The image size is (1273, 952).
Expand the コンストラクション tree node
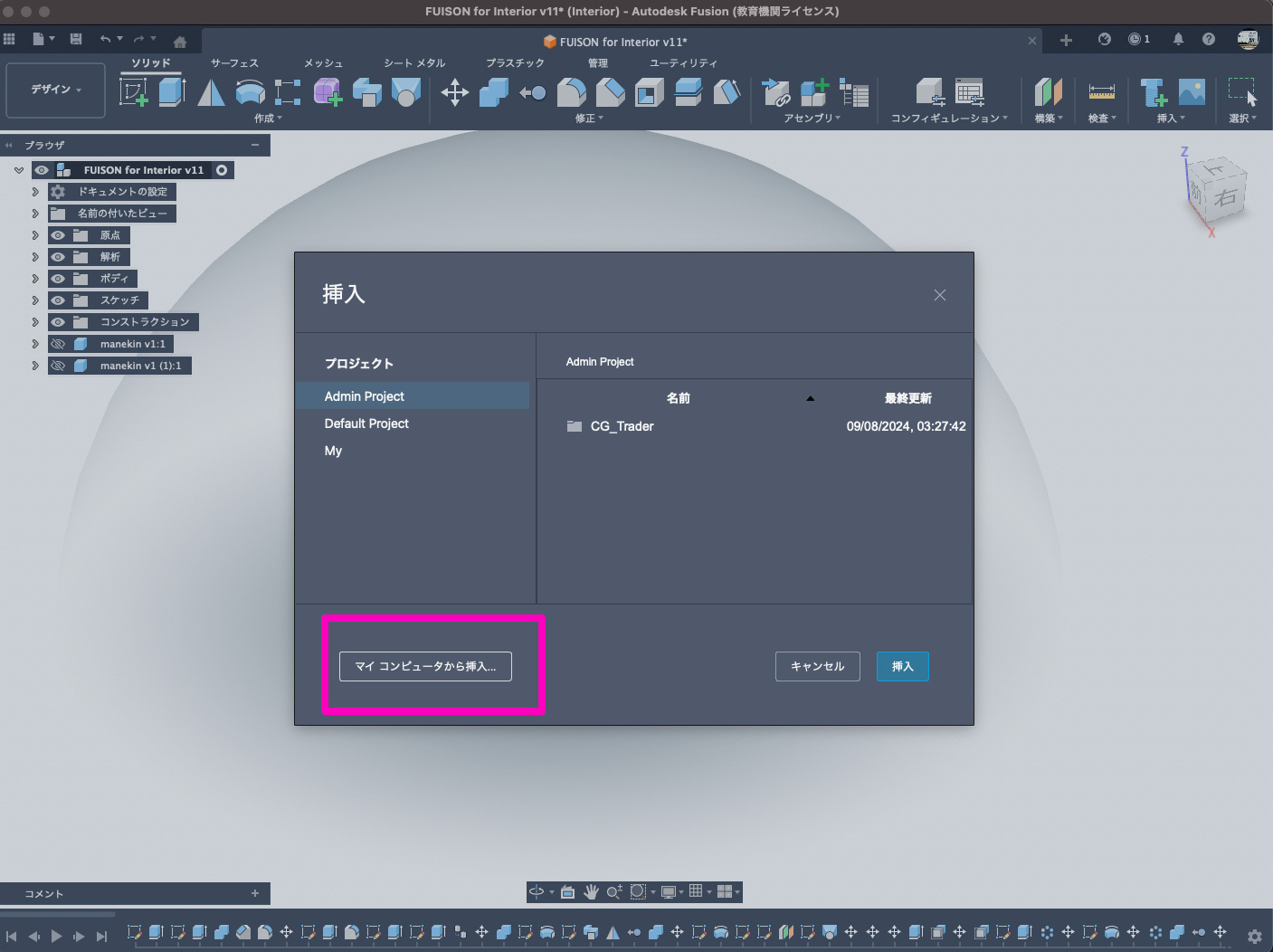click(x=35, y=322)
